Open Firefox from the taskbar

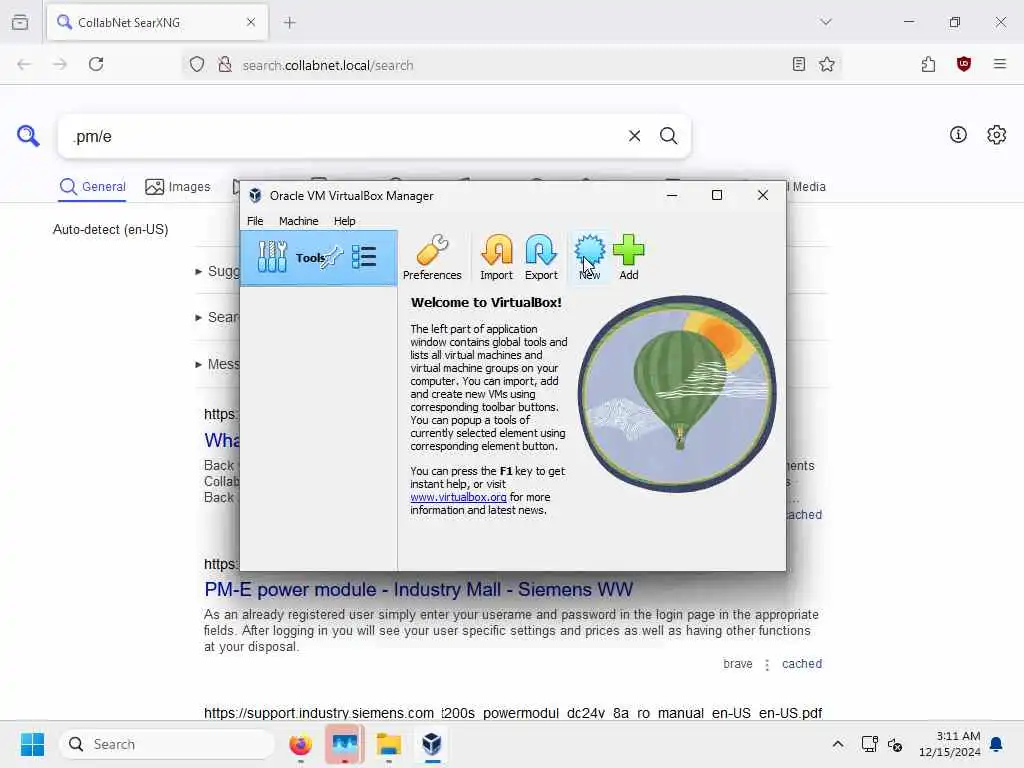(x=300, y=744)
